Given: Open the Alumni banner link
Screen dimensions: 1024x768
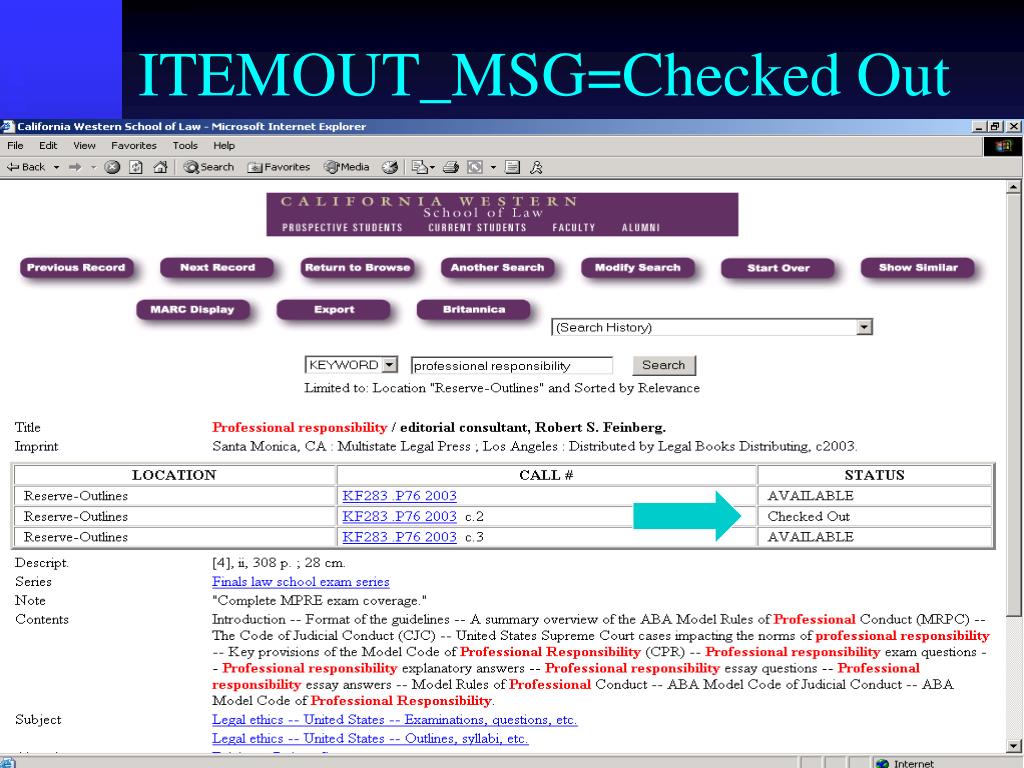Looking at the screenshot, I should click(641, 228).
